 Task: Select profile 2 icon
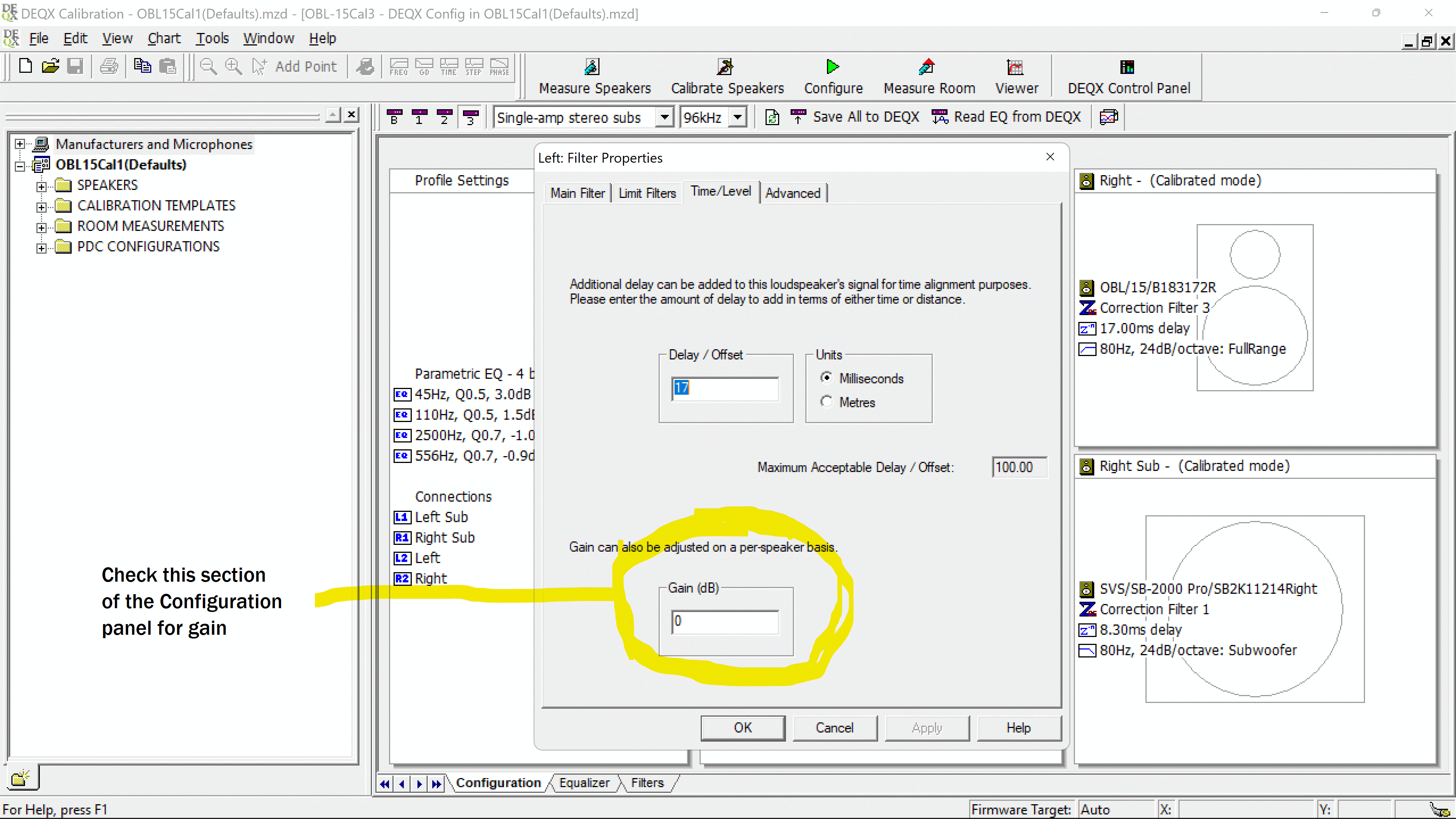444,117
